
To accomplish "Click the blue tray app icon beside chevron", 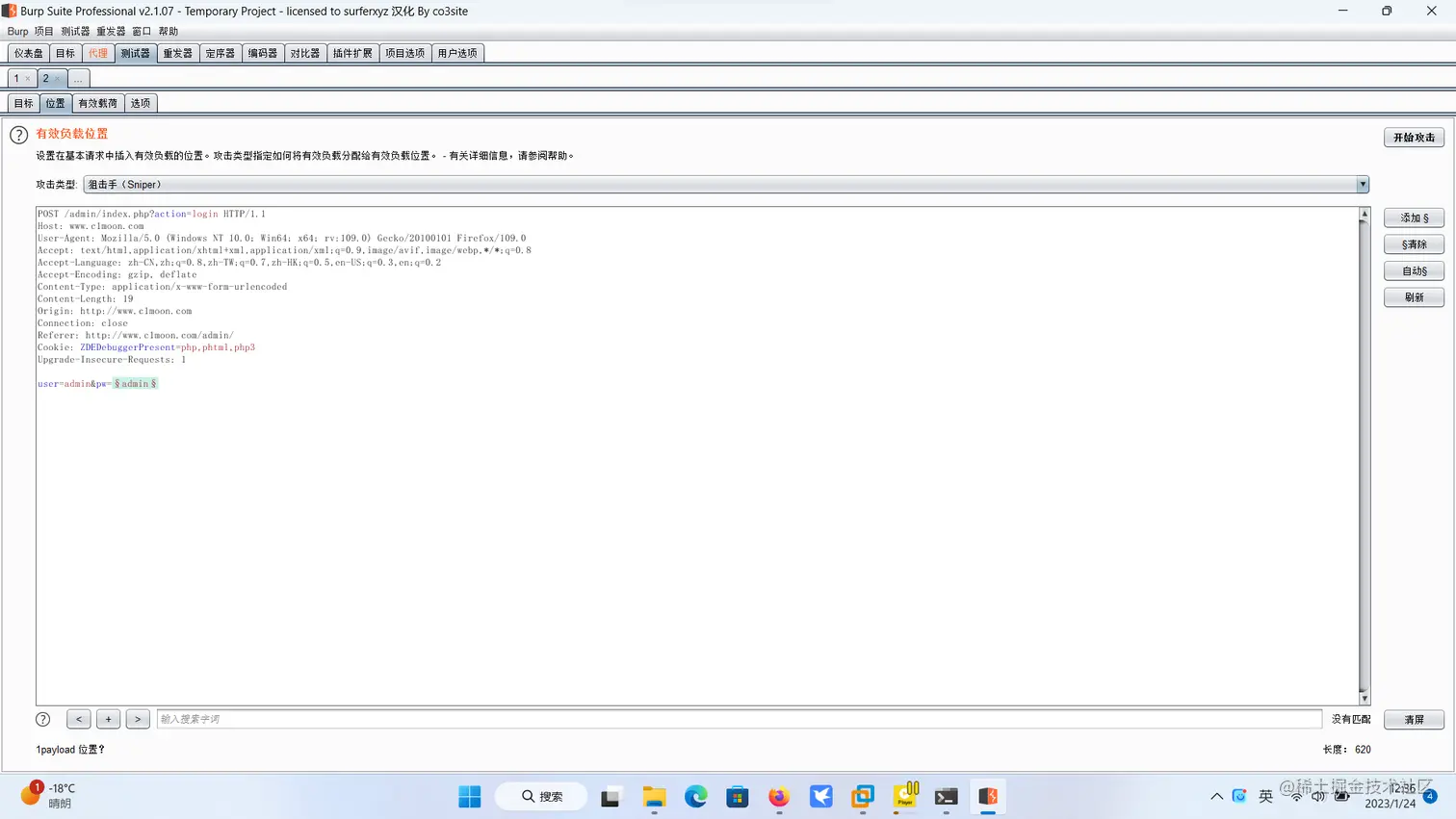I will 1239,796.
